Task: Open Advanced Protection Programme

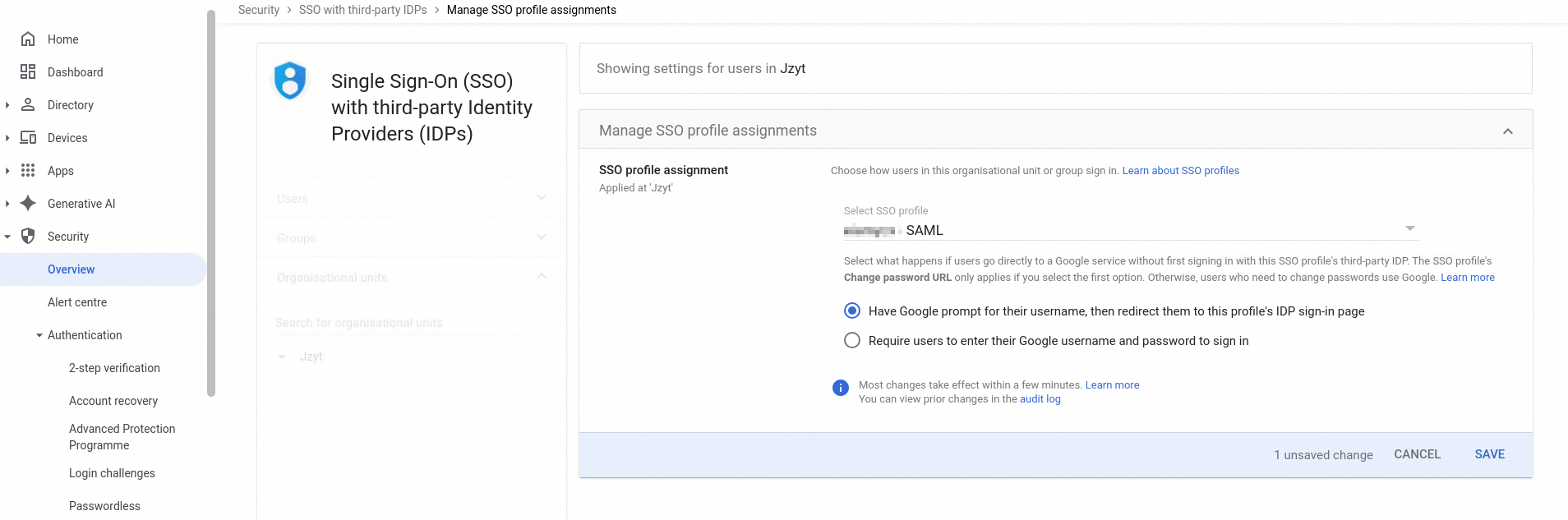Action: (x=122, y=437)
